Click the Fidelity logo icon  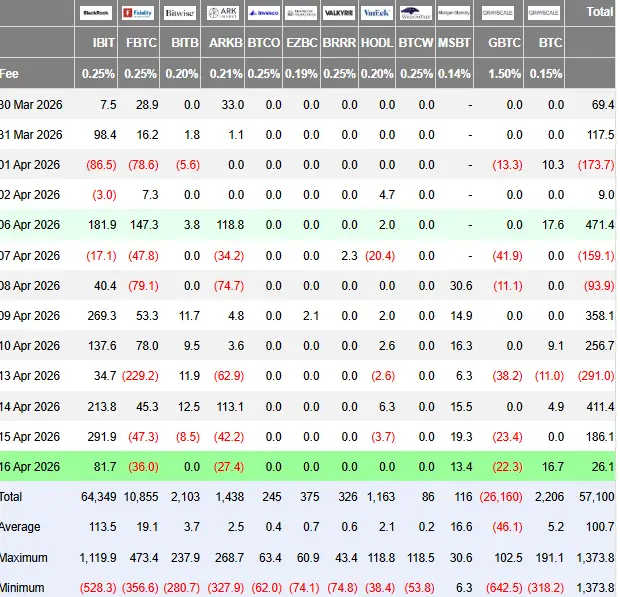coord(138,13)
